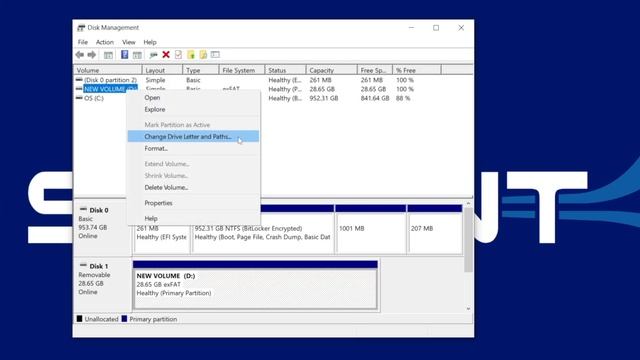Click the checkmark properties toolbar icon
Screen dimensions: 640x360
(178, 55)
